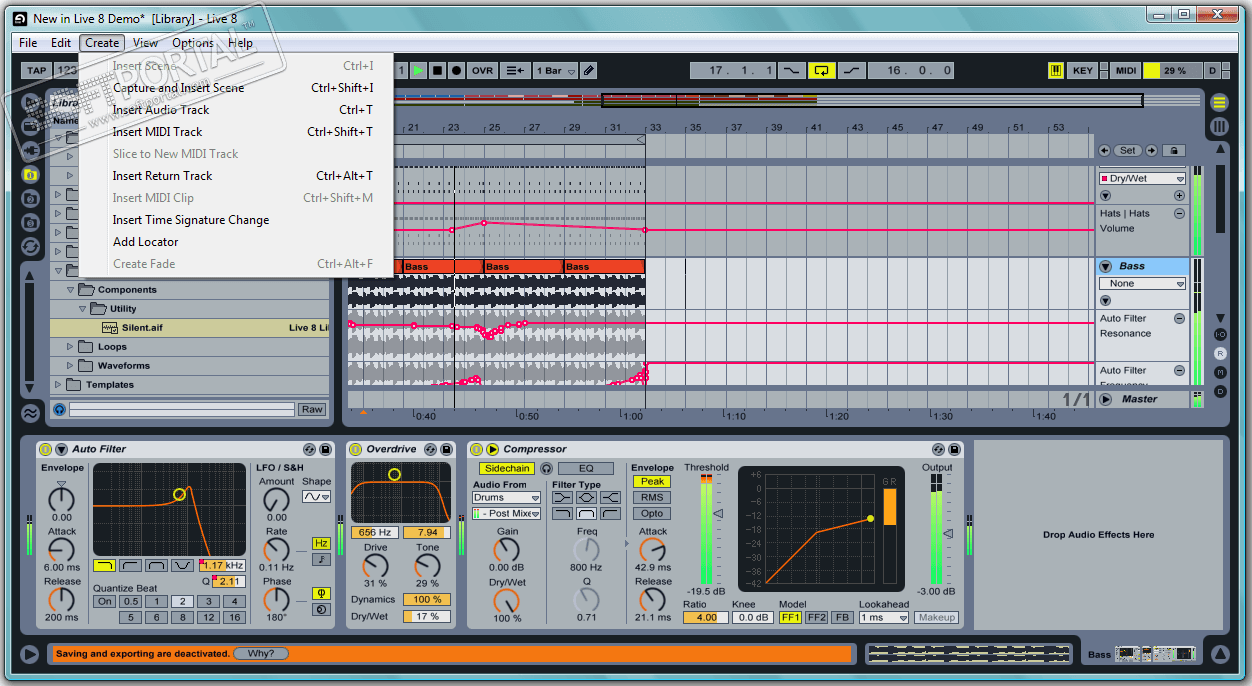Screen dimensions: 1252x686
Task: Select the Auto Filter low-pass filter shape
Action: click(104, 566)
